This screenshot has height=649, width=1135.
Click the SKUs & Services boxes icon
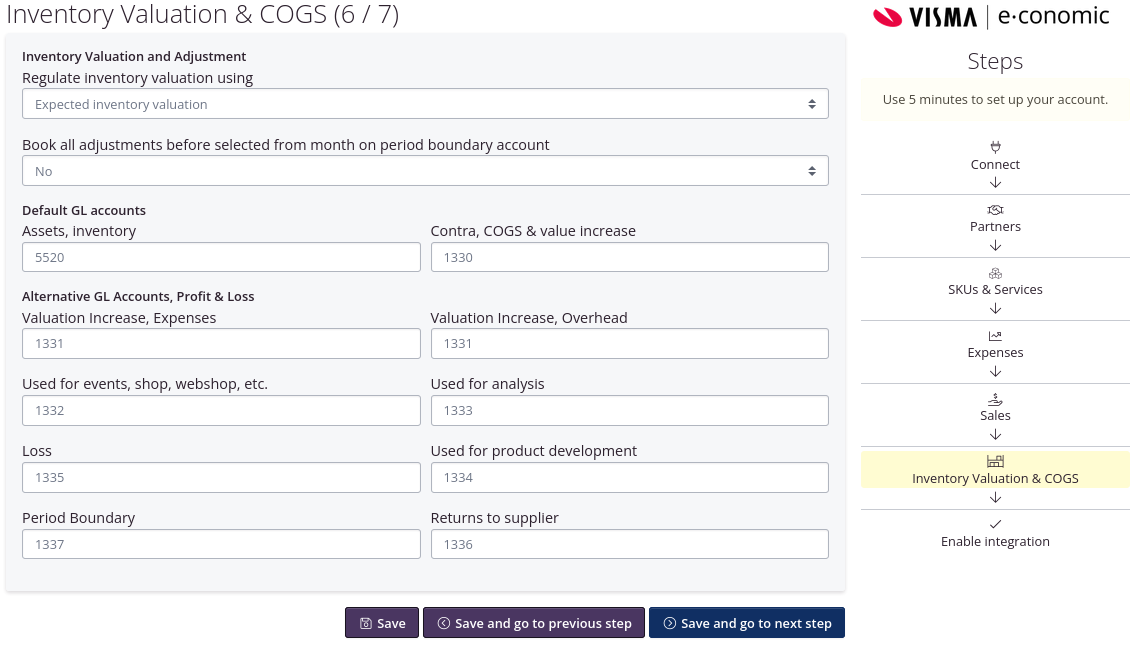pyautogui.click(x=995, y=273)
